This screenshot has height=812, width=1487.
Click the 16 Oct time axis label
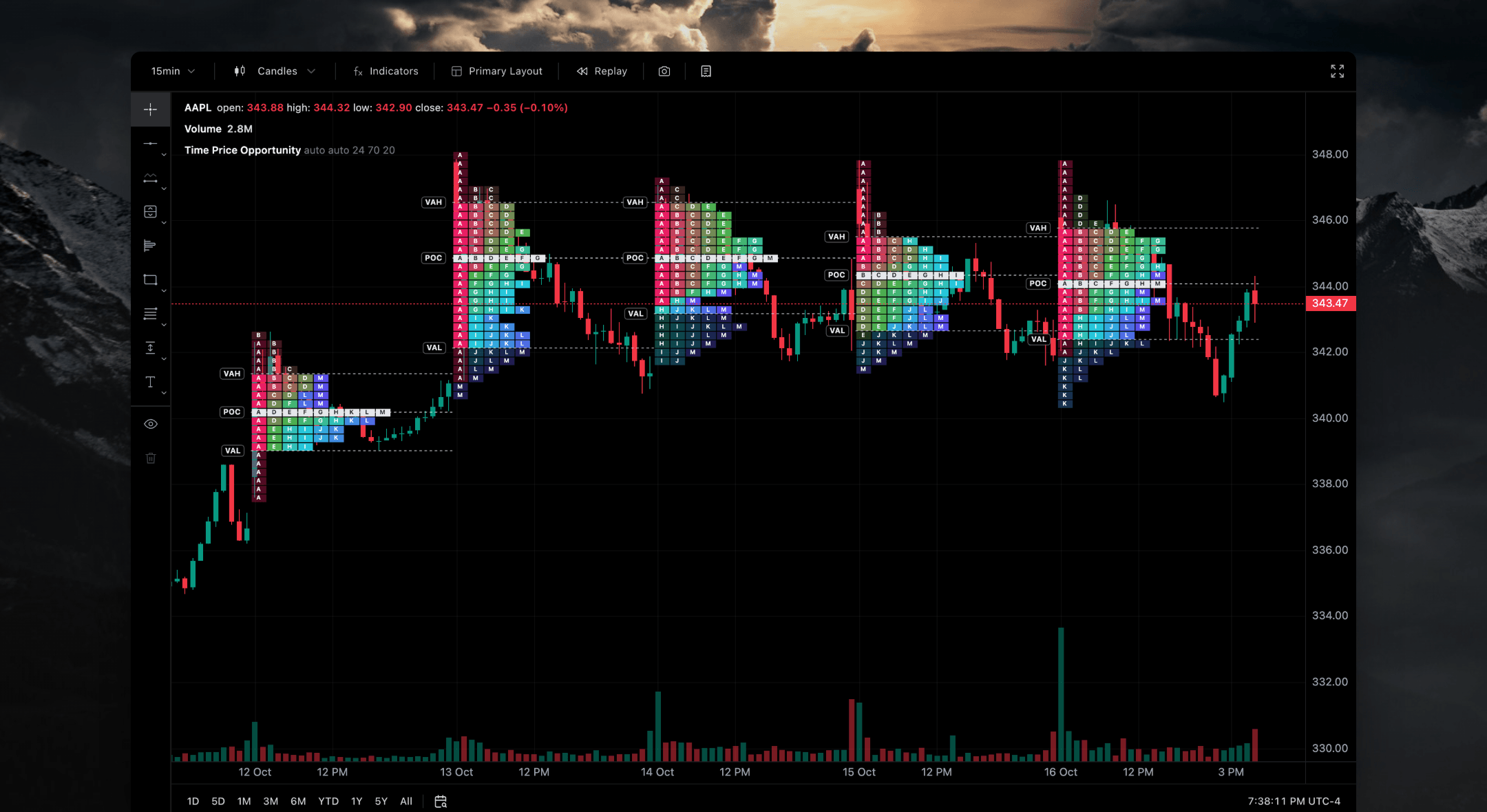point(1060,772)
